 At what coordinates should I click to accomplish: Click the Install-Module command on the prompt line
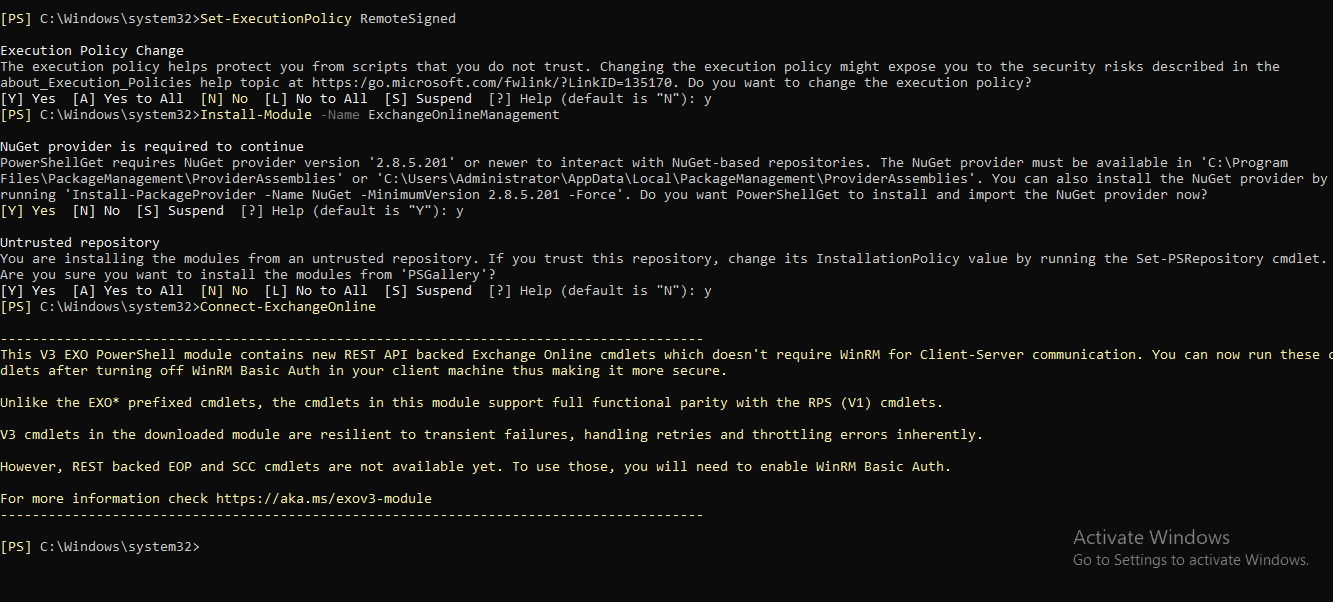pos(256,115)
